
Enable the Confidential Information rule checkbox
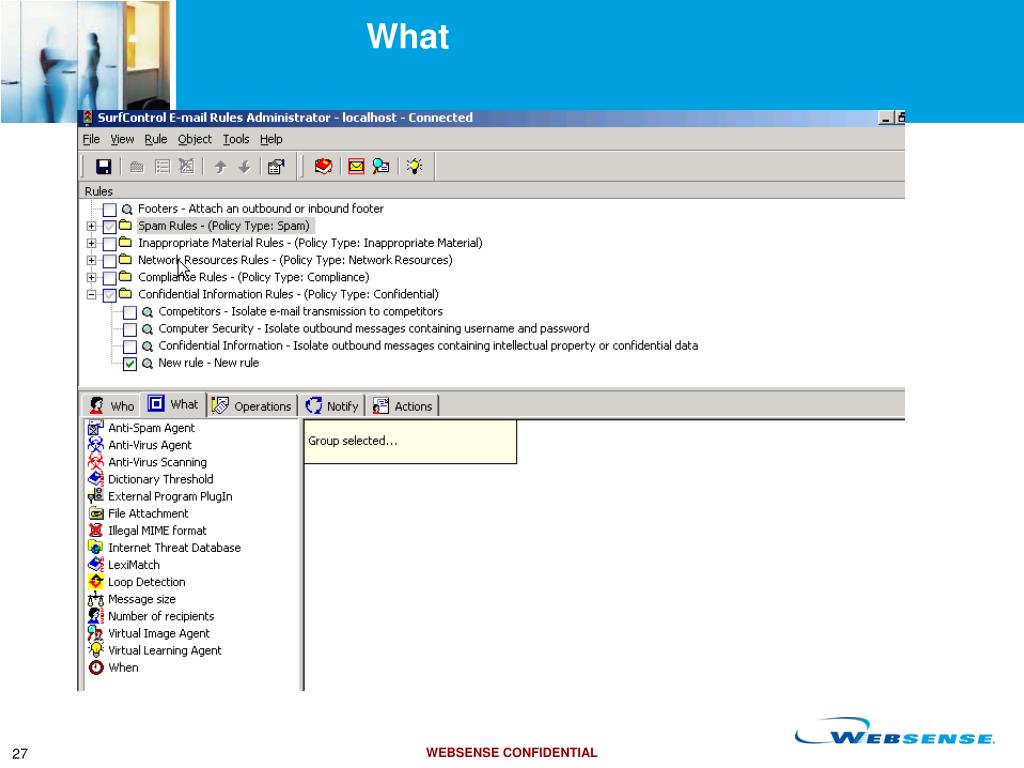click(130, 346)
